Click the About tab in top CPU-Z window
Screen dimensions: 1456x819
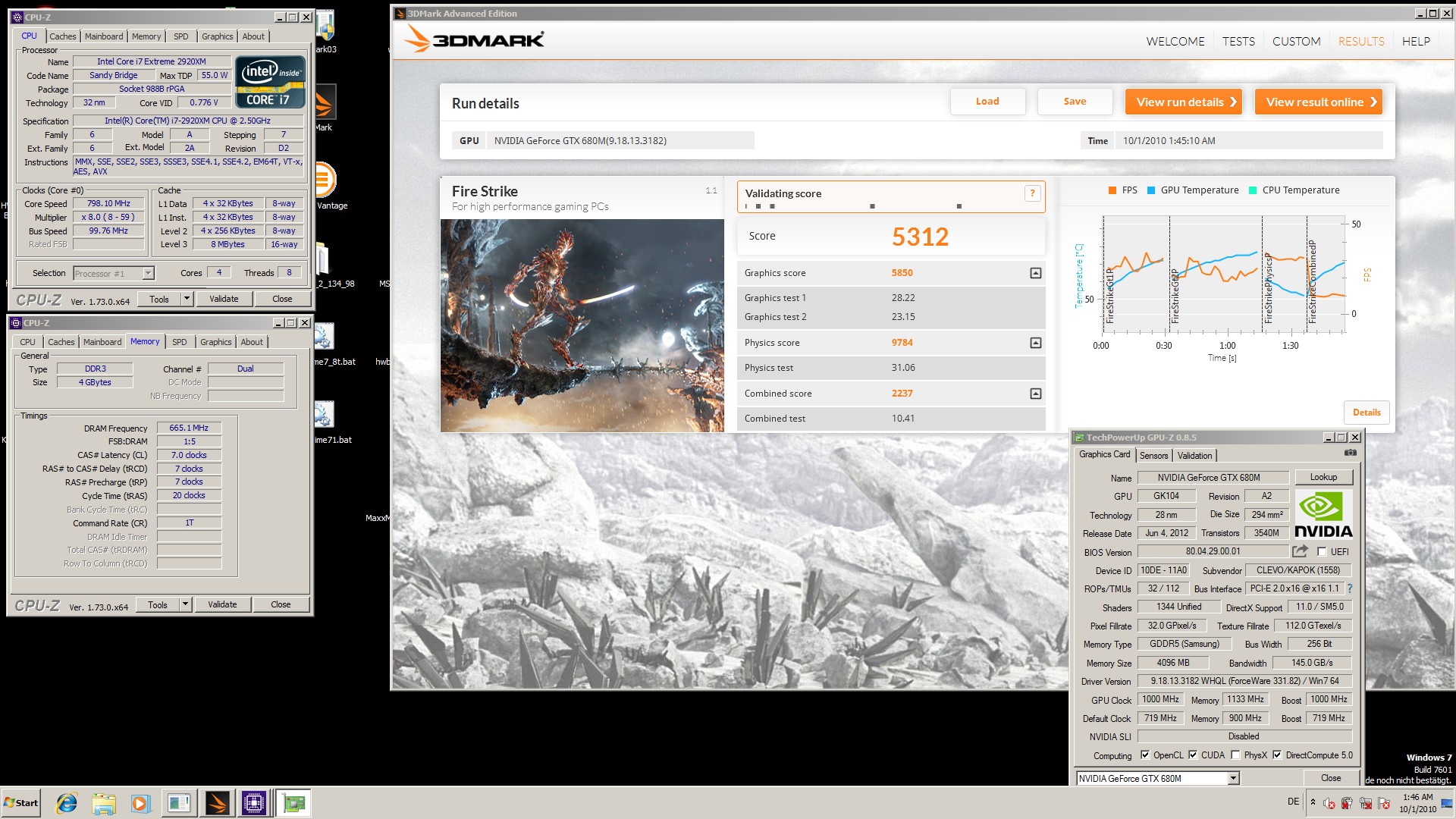coord(253,36)
